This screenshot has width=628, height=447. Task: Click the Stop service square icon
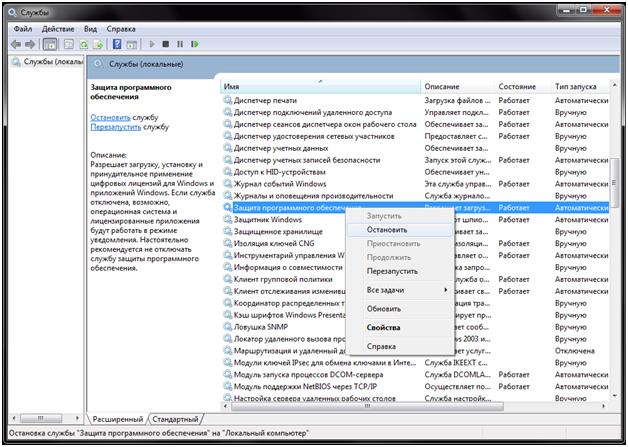[x=166, y=44]
